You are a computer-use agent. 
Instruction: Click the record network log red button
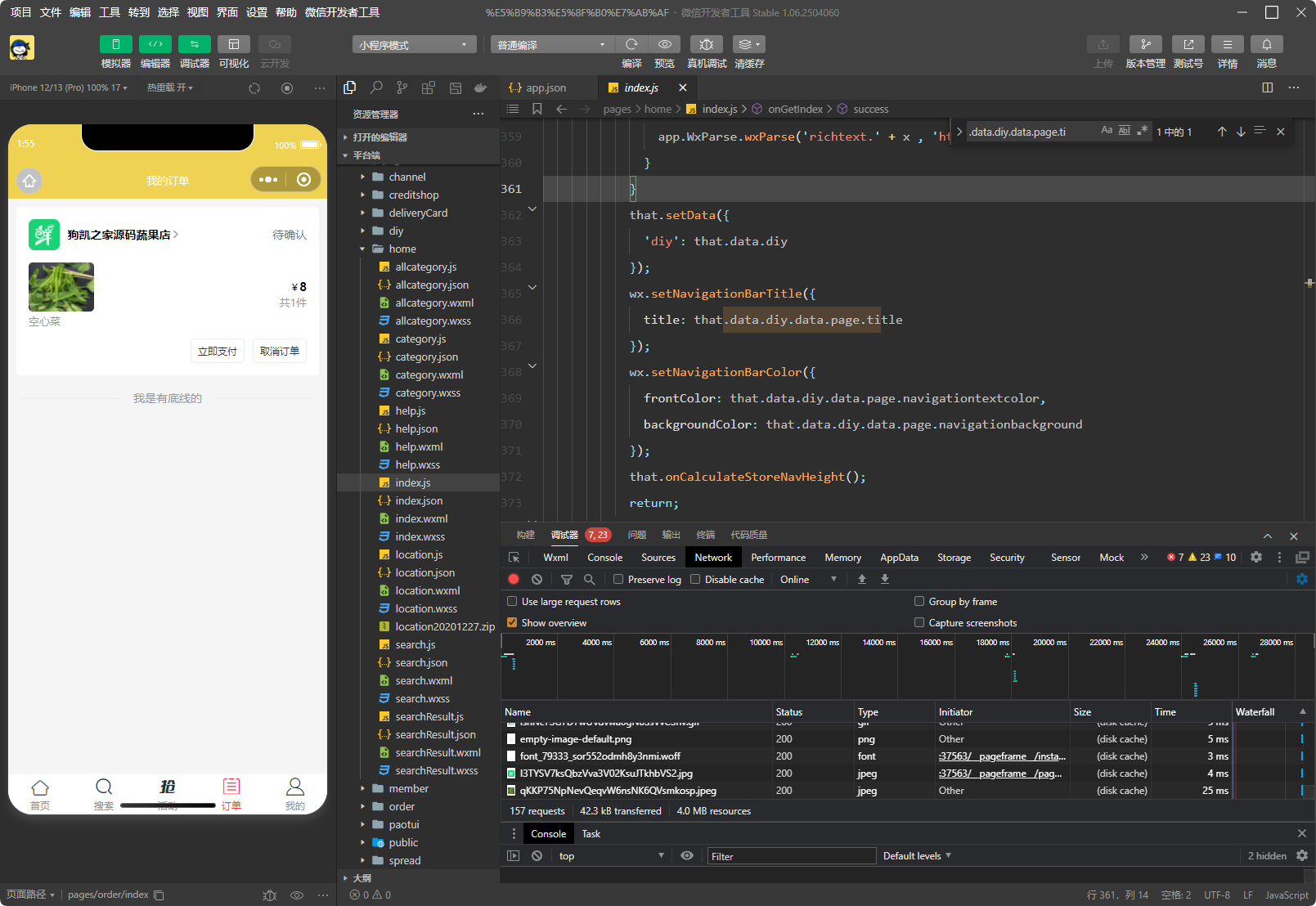[514, 579]
